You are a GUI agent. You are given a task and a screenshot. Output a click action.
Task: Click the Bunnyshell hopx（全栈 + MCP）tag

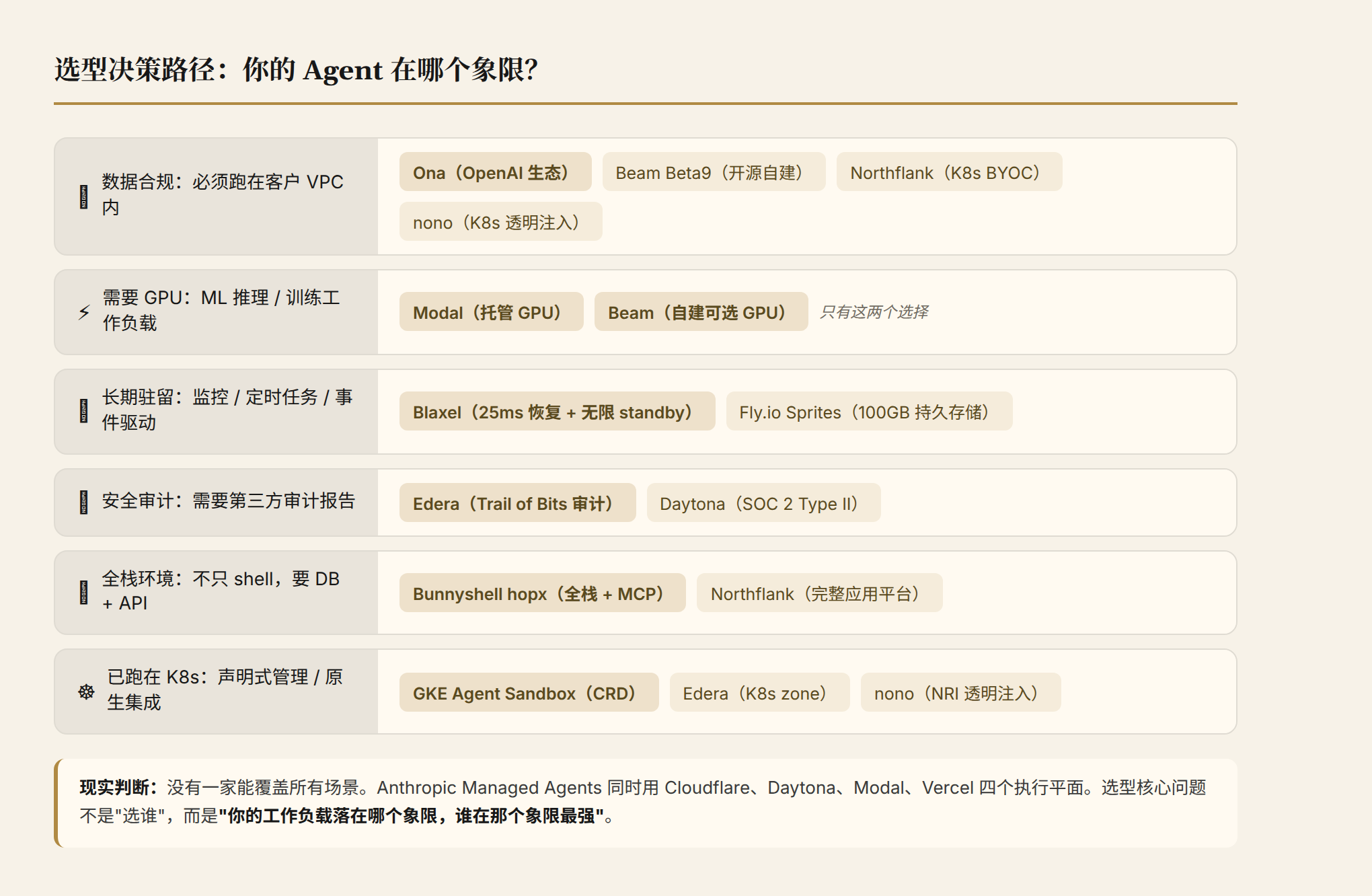(x=542, y=593)
